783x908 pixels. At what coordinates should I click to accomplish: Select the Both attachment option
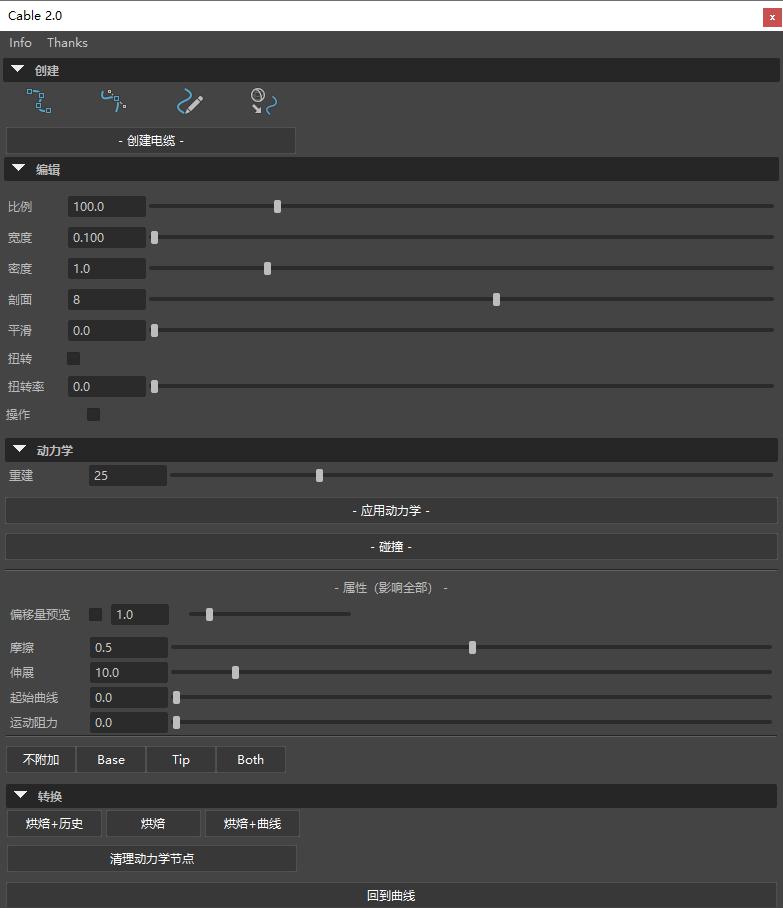(250, 760)
